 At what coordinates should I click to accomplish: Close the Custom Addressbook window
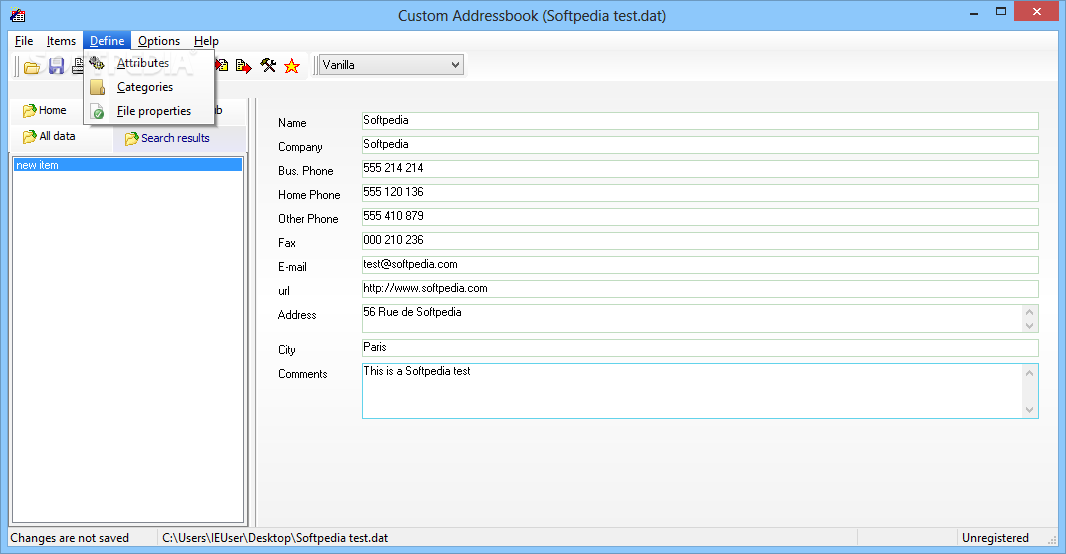(x=1036, y=12)
